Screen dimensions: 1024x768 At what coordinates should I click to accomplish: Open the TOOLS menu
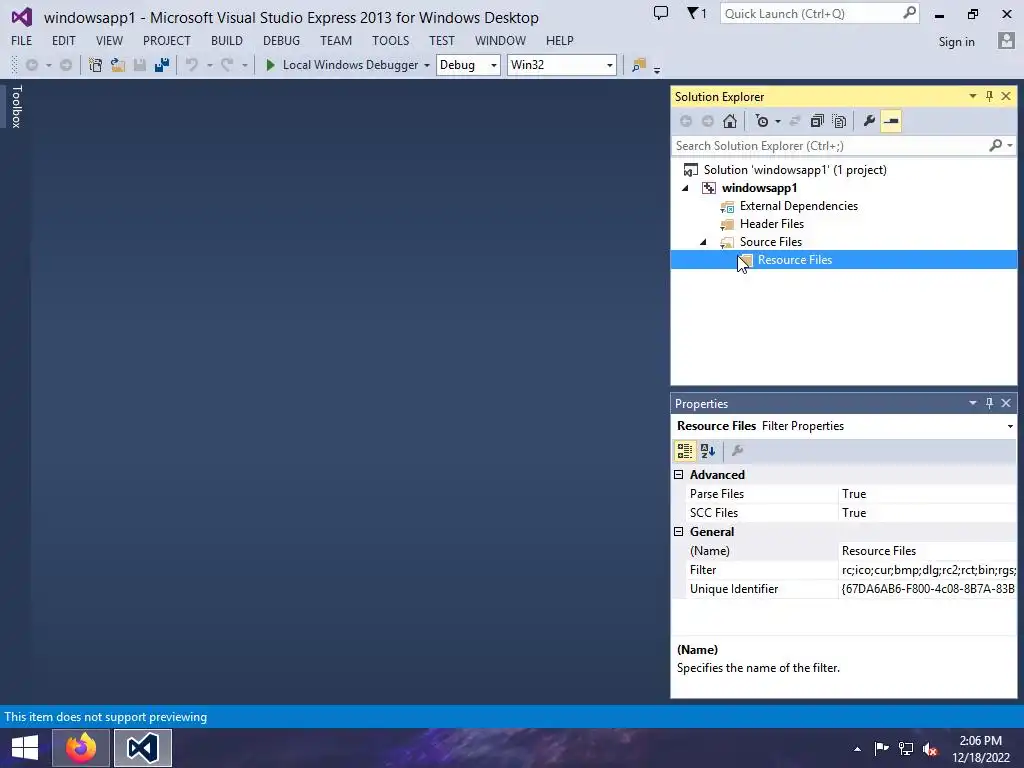[x=391, y=40]
